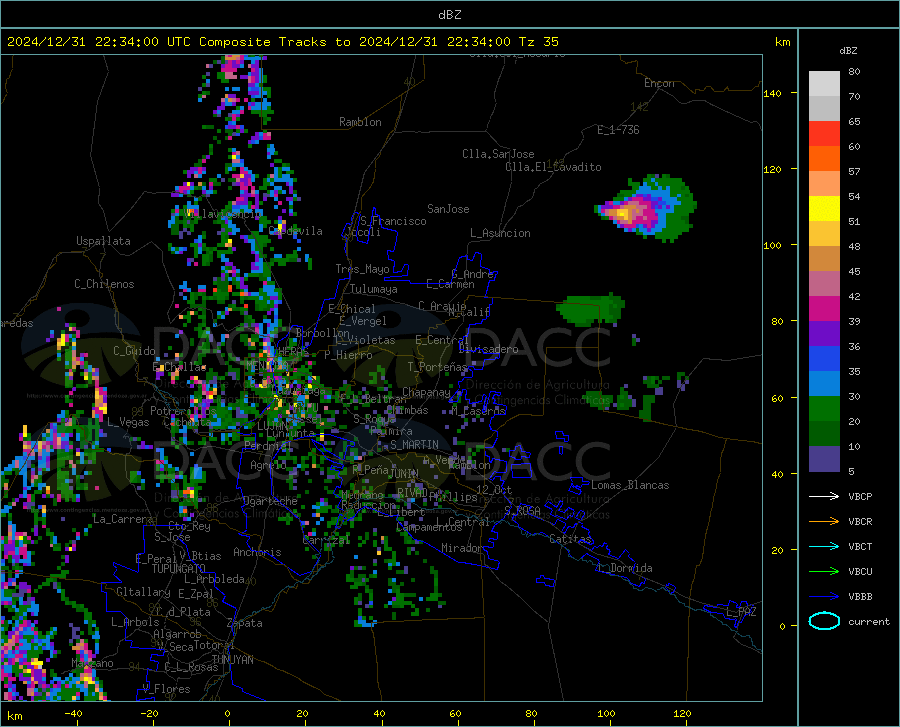Click the L_Asuncion place label
This screenshot has width=900, height=727.
(500, 233)
